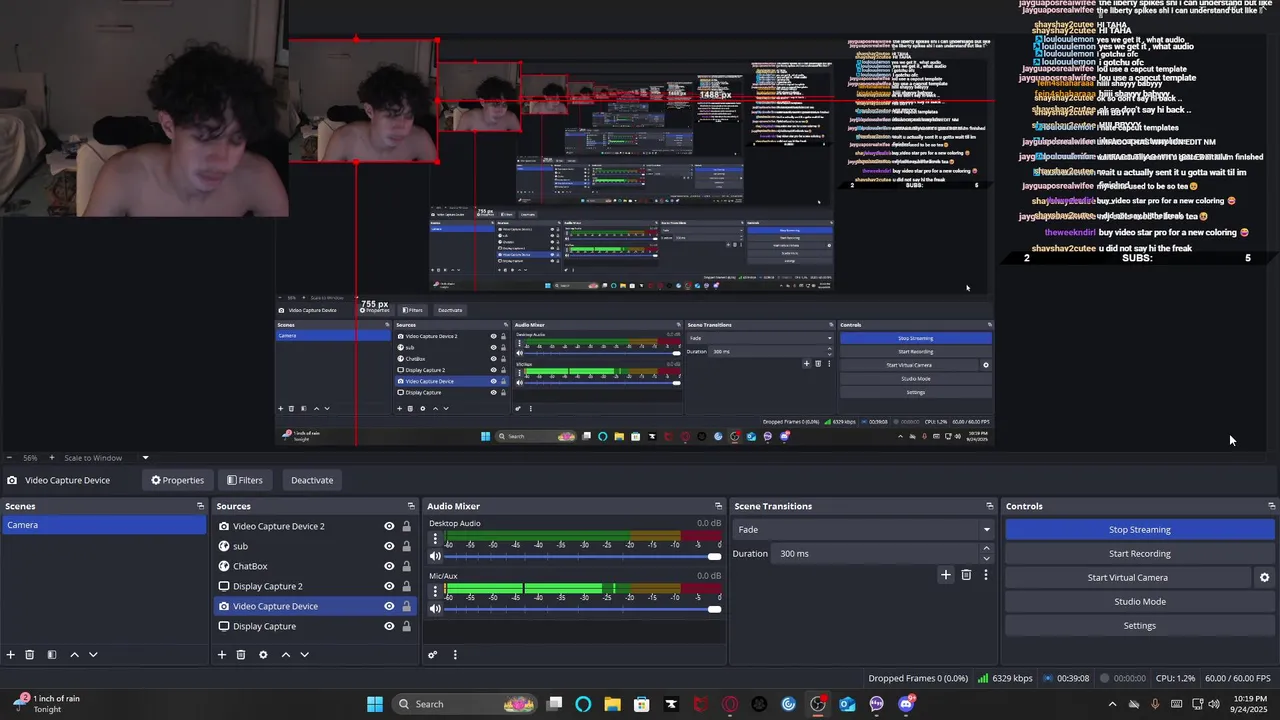Image resolution: width=1280 pixels, height=720 pixels.
Task: Move scene down in Scenes panel
Action: pyautogui.click(x=93, y=655)
